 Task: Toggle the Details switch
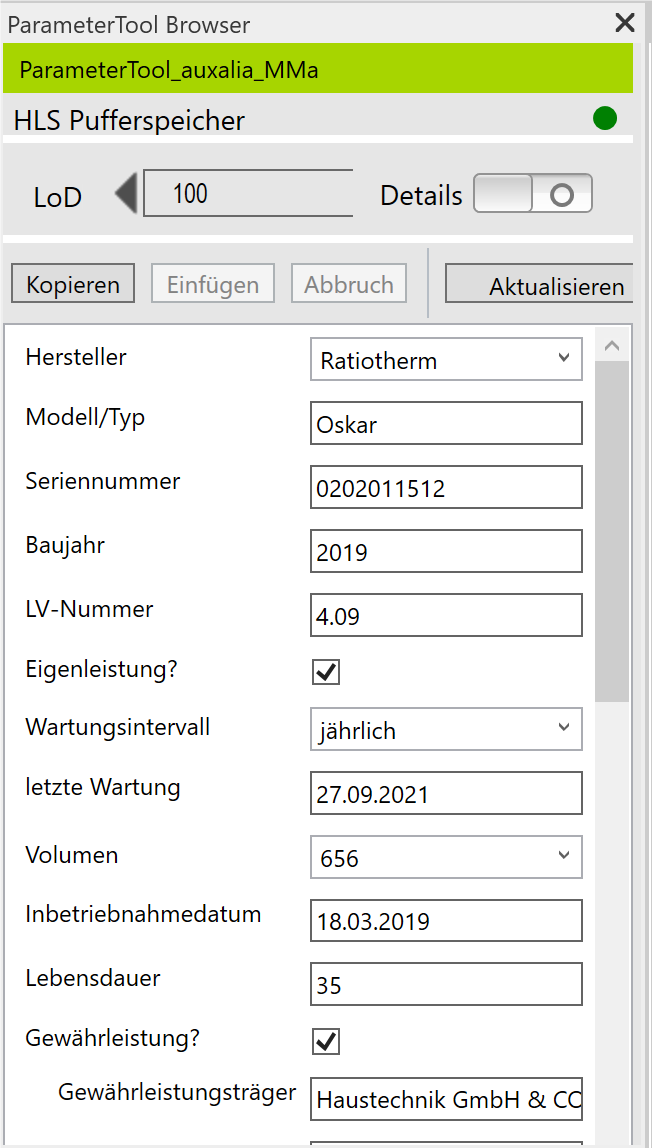pos(533,194)
